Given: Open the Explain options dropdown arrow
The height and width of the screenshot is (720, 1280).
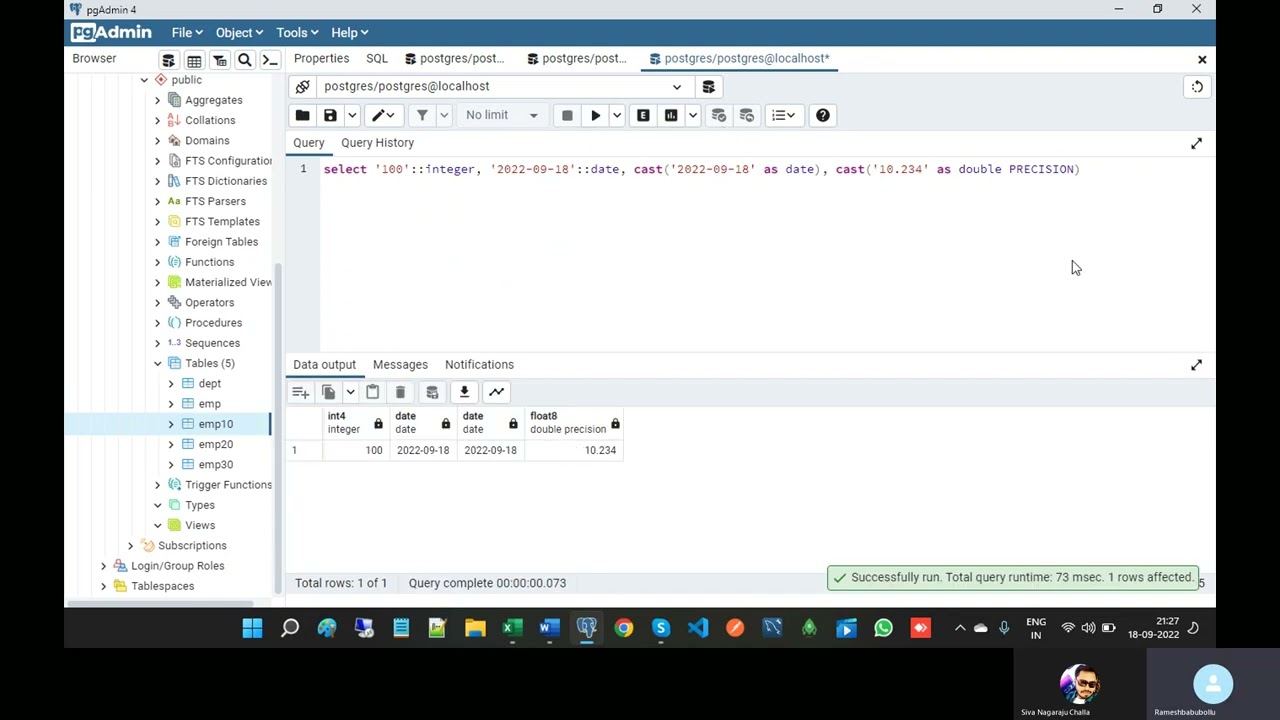Looking at the screenshot, I should click(692, 115).
